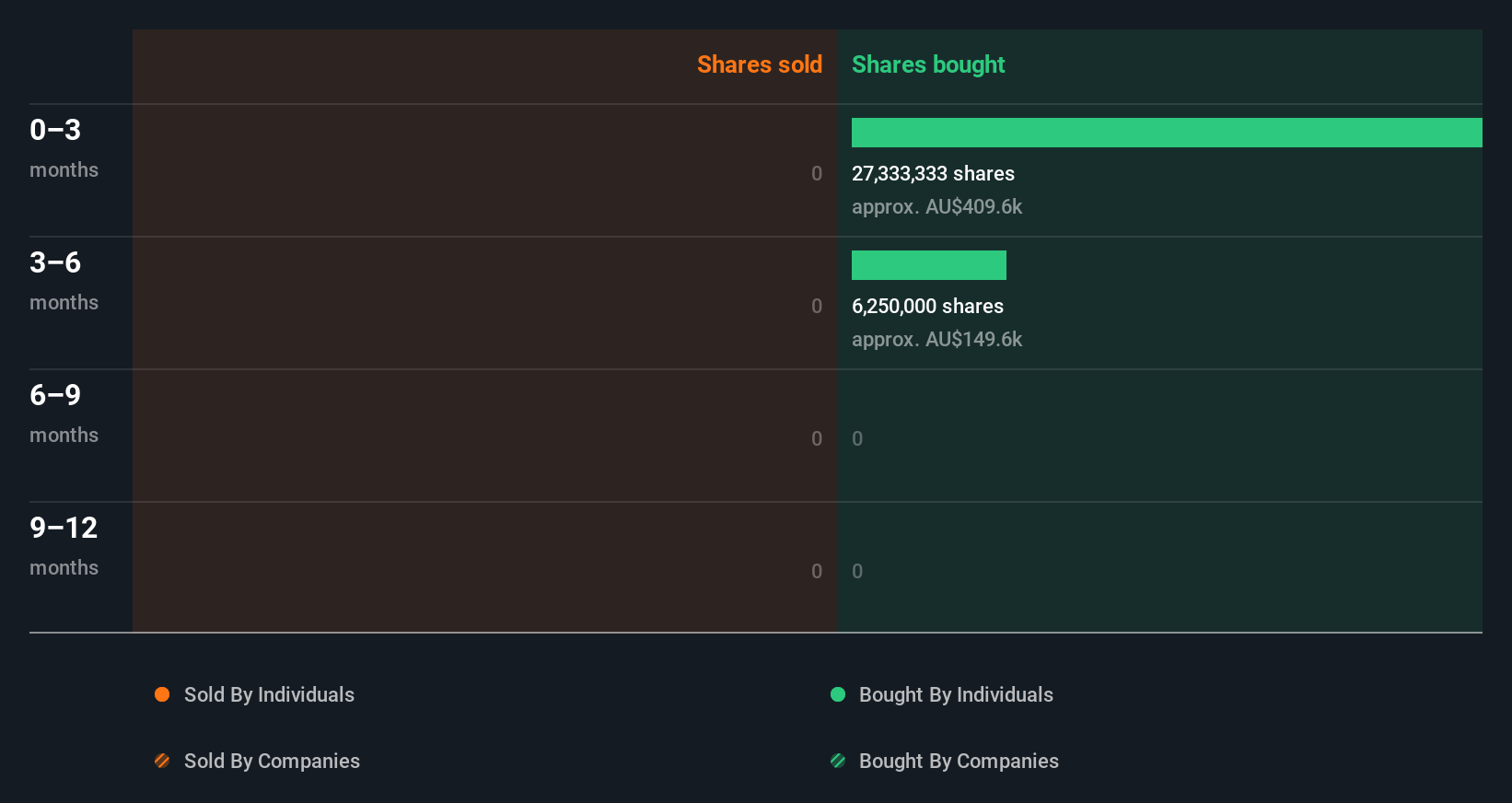Select the Shares bought column header

point(928,64)
